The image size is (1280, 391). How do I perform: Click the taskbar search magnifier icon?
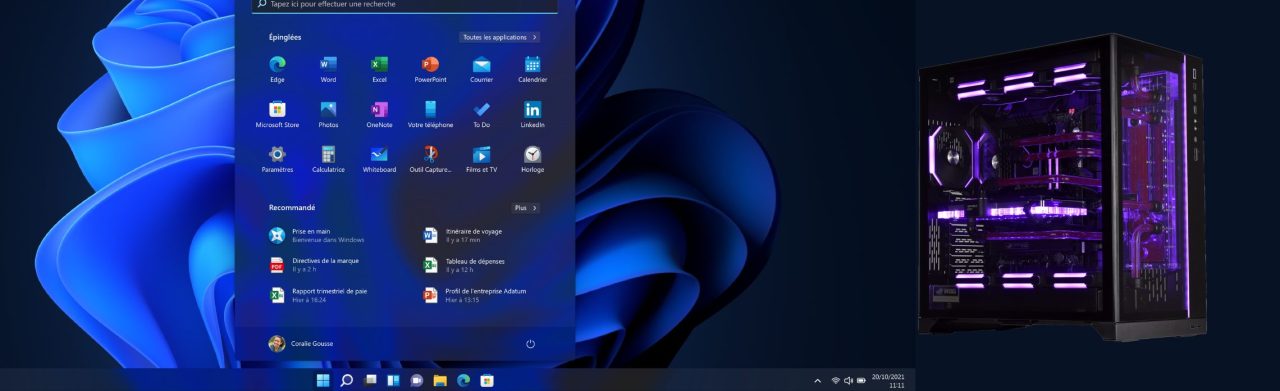point(346,380)
